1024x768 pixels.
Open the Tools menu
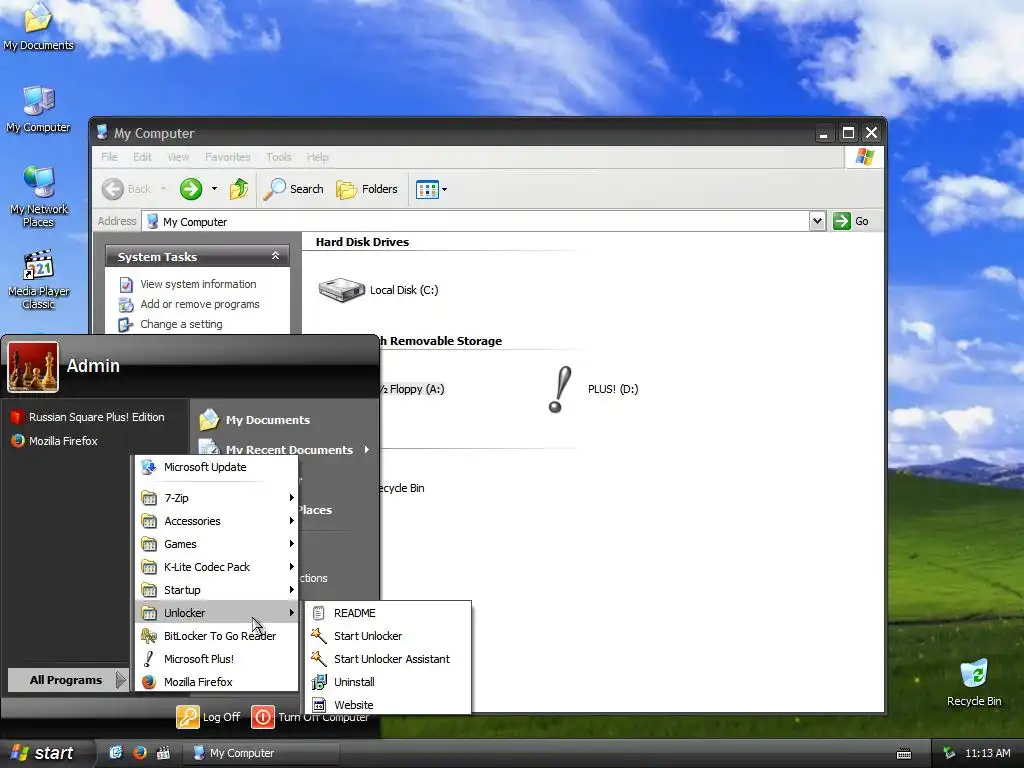coord(278,157)
